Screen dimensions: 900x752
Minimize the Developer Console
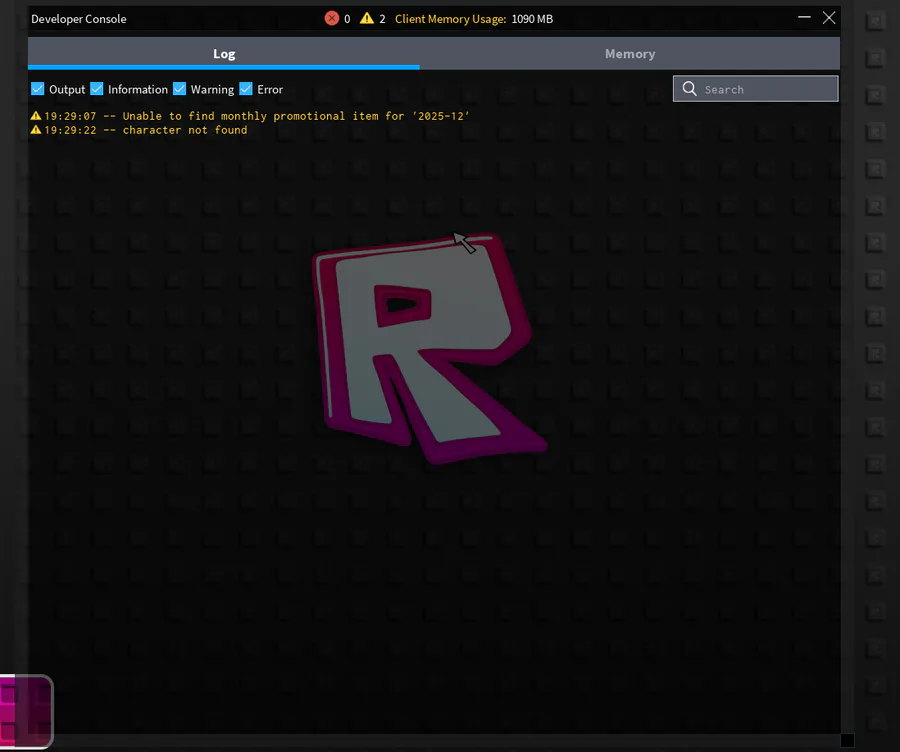tap(804, 17)
